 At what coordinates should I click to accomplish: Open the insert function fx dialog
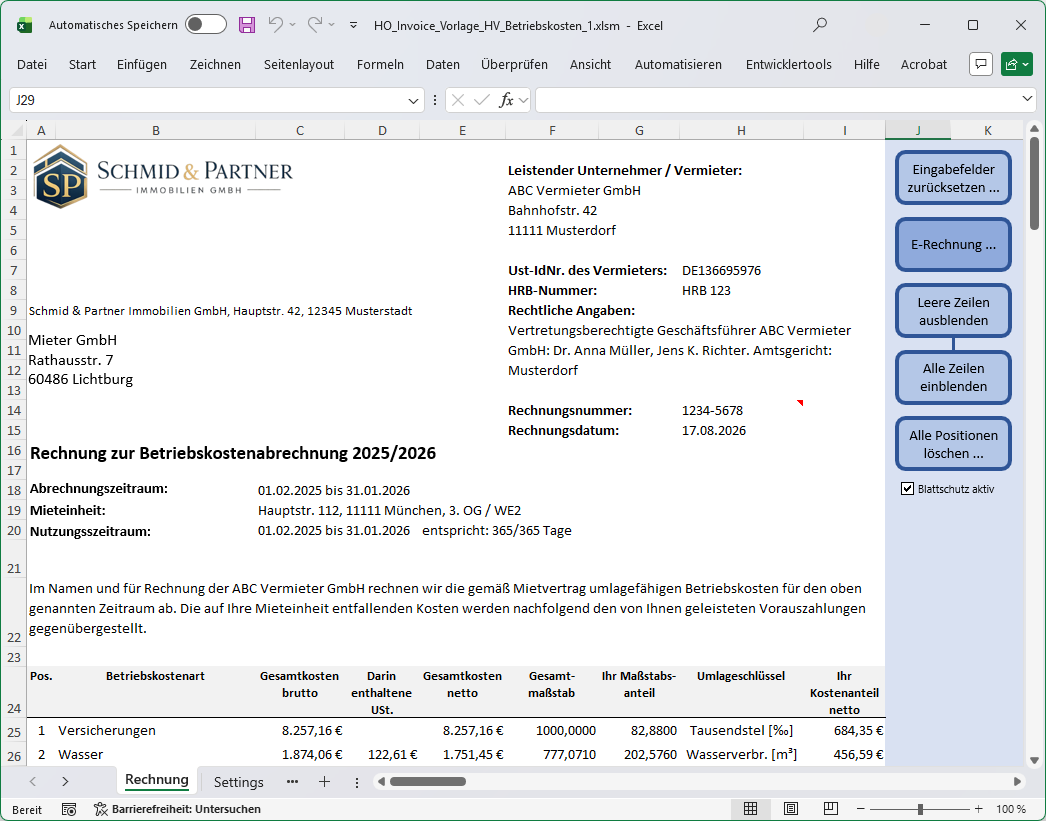tap(506, 100)
